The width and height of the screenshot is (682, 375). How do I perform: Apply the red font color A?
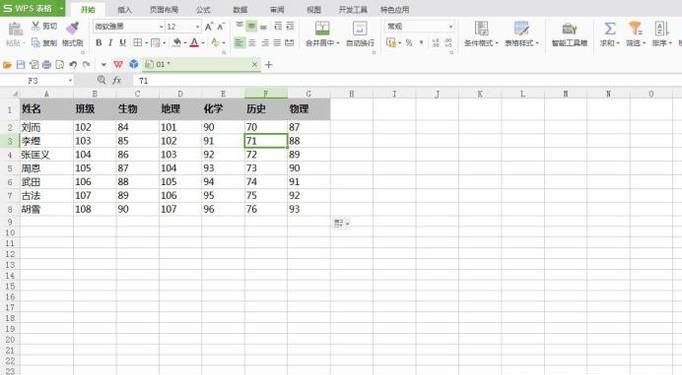click(x=194, y=43)
